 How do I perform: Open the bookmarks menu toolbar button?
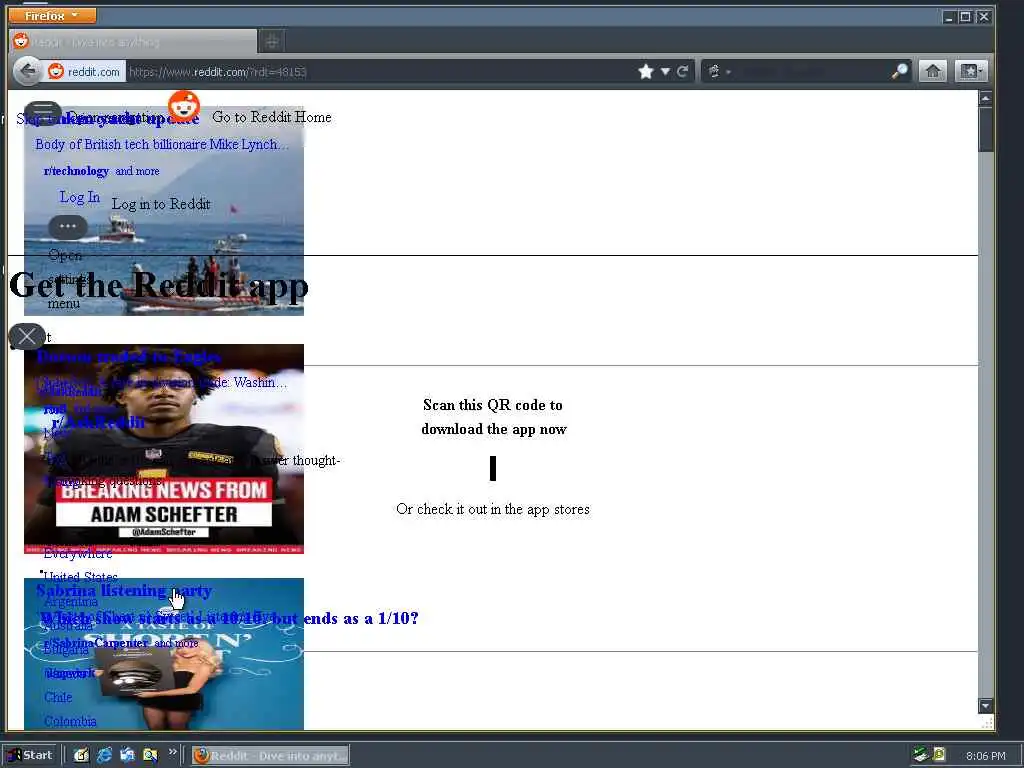pos(970,71)
